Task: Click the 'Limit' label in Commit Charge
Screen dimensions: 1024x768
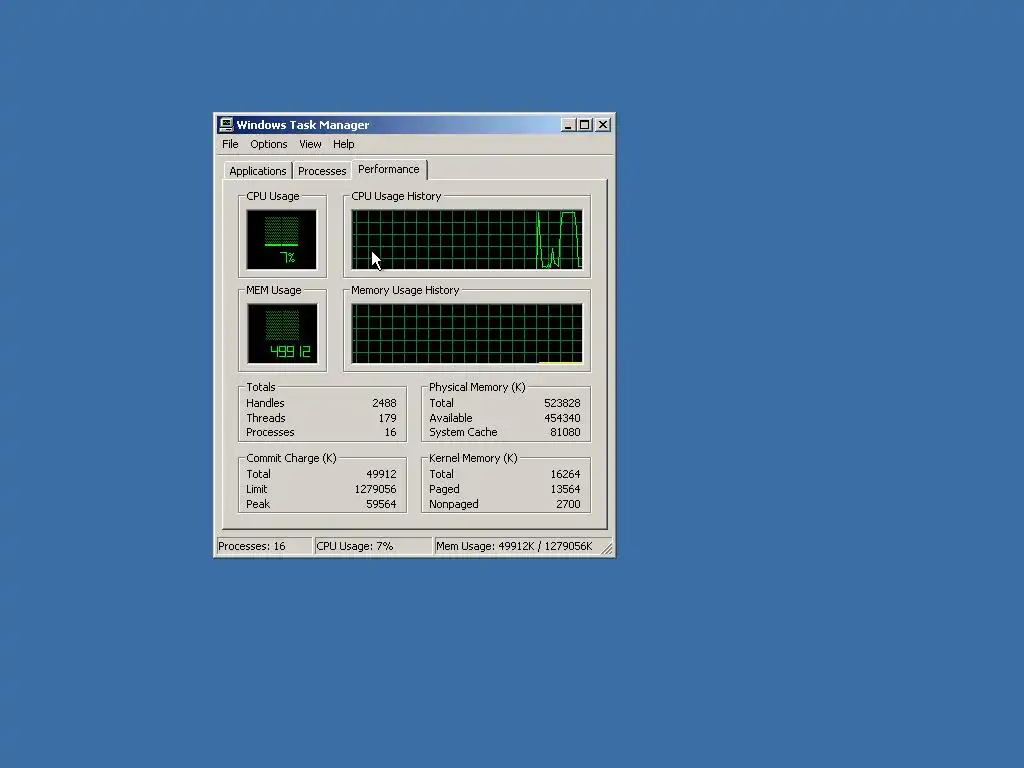Action: click(257, 489)
